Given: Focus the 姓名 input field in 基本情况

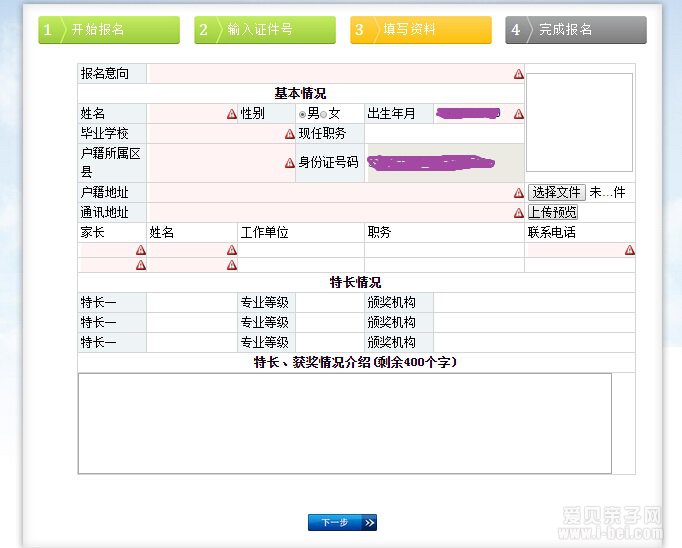Looking at the screenshot, I should point(192,114).
